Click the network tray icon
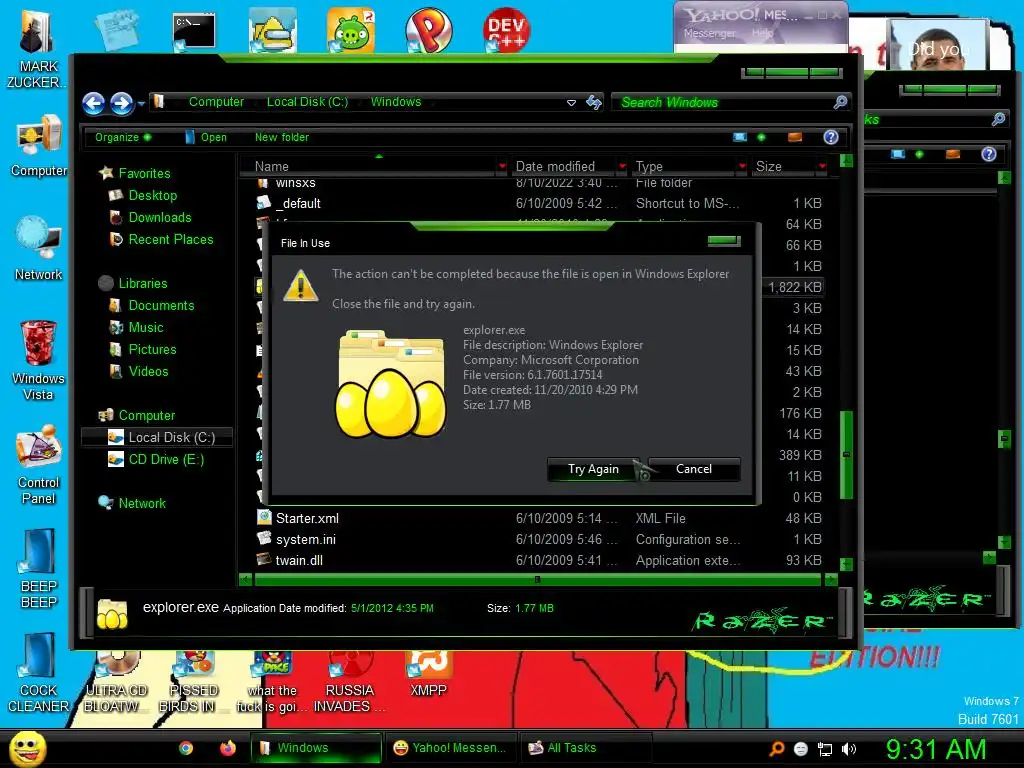1024x768 pixels. point(825,749)
